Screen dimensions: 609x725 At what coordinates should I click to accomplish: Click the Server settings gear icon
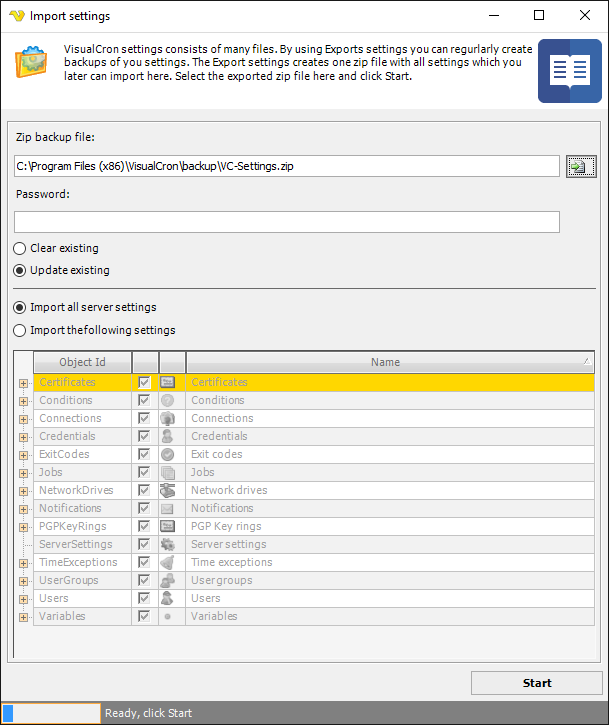point(167,545)
